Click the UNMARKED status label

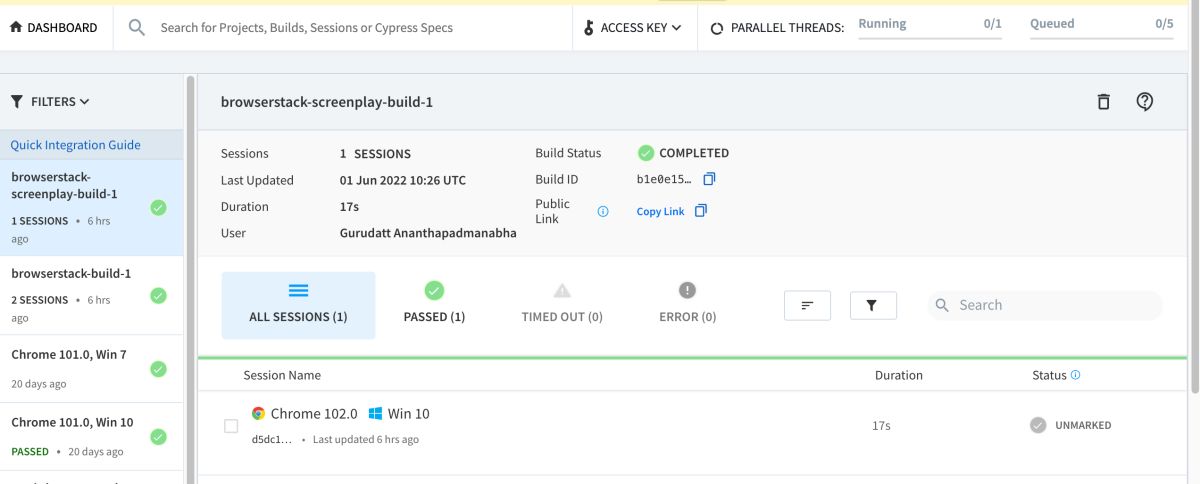pos(1083,425)
